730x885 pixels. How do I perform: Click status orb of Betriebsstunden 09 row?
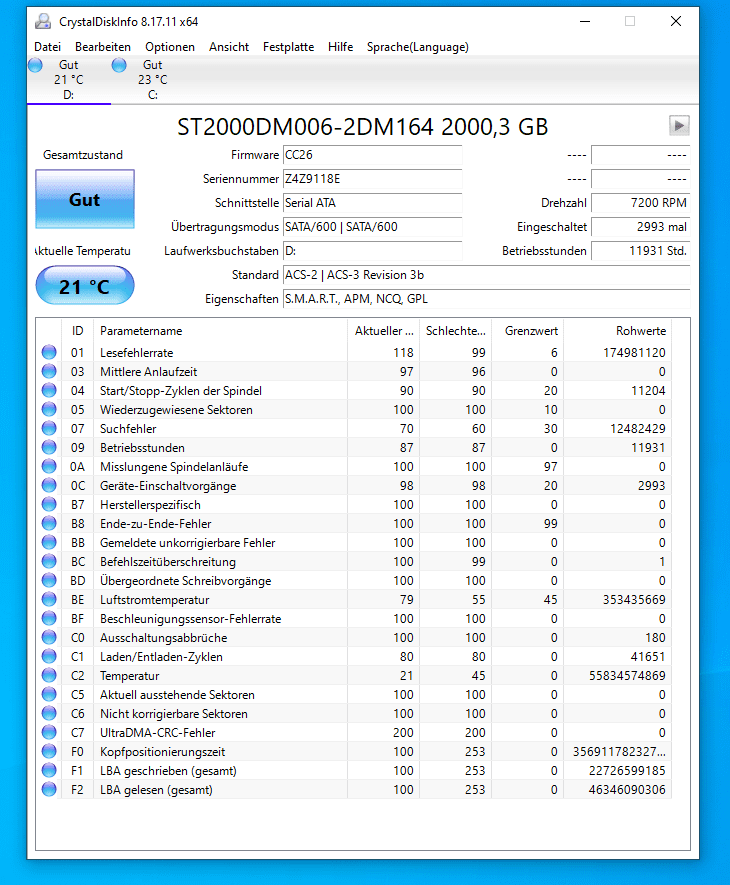point(49,448)
